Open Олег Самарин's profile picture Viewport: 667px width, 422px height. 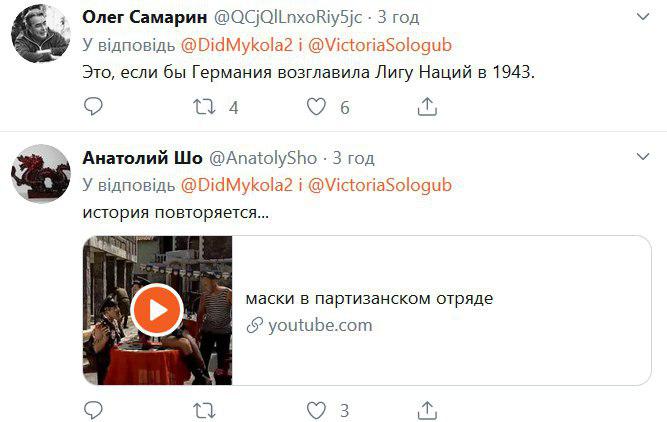pos(41,34)
